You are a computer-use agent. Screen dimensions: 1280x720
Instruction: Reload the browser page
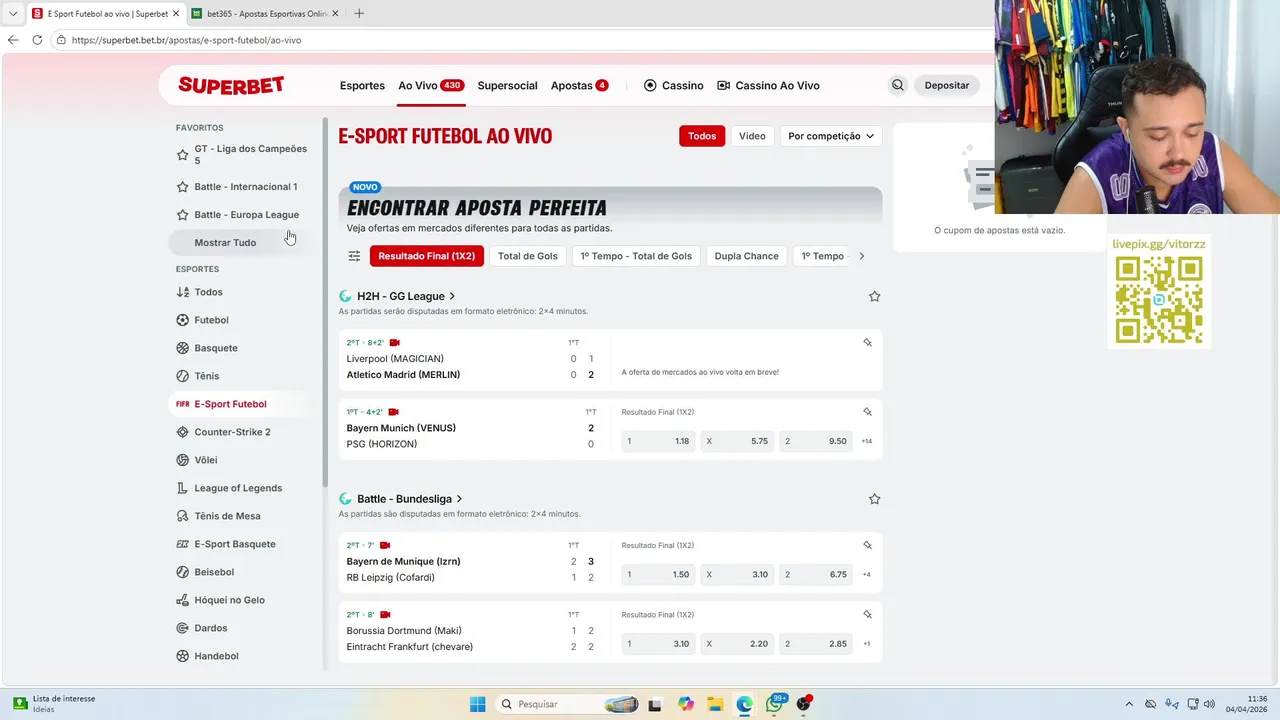point(37,40)
